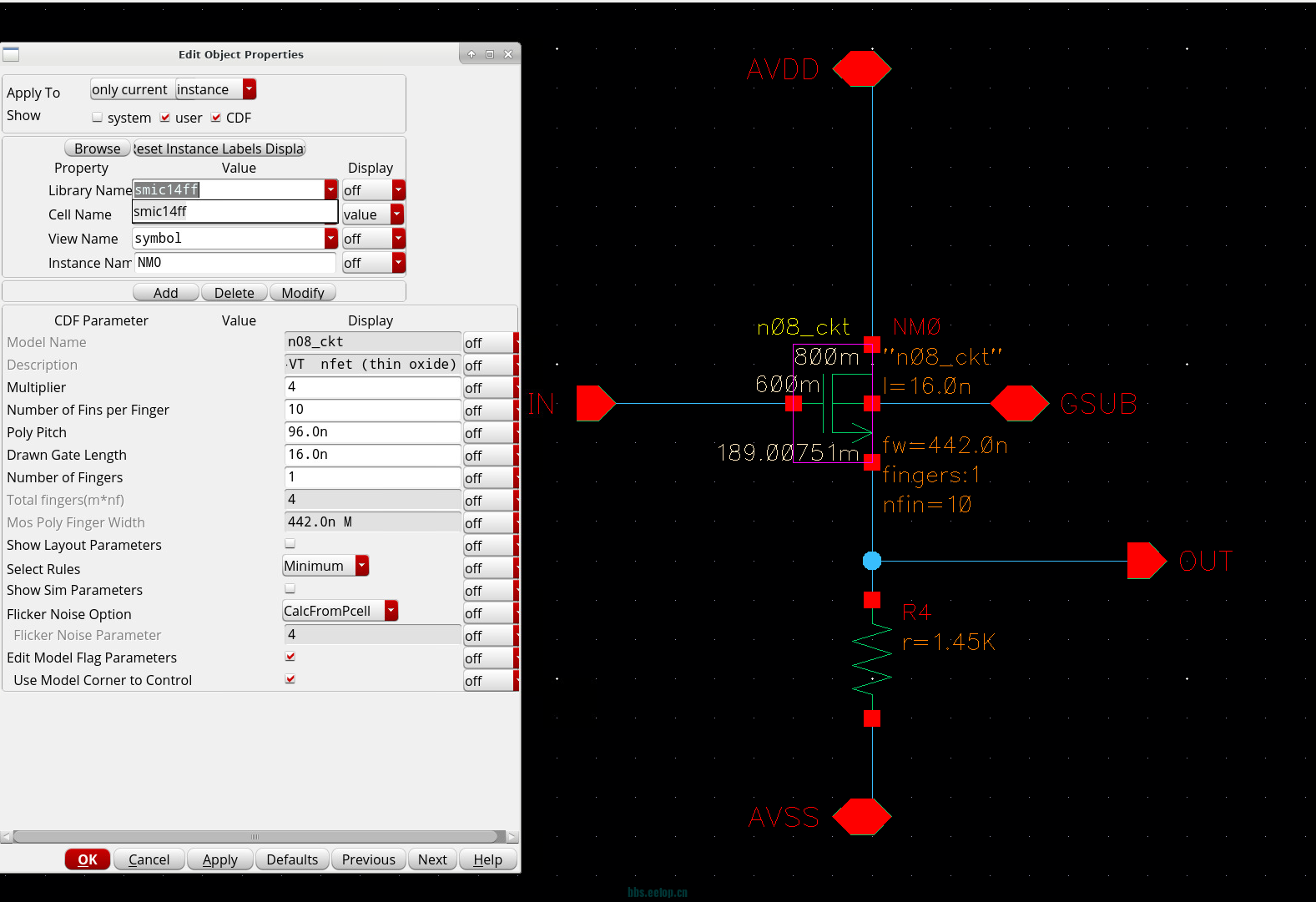Click the Poly Pitch value field
This screenshot has width=1316, height=902.
373,432
